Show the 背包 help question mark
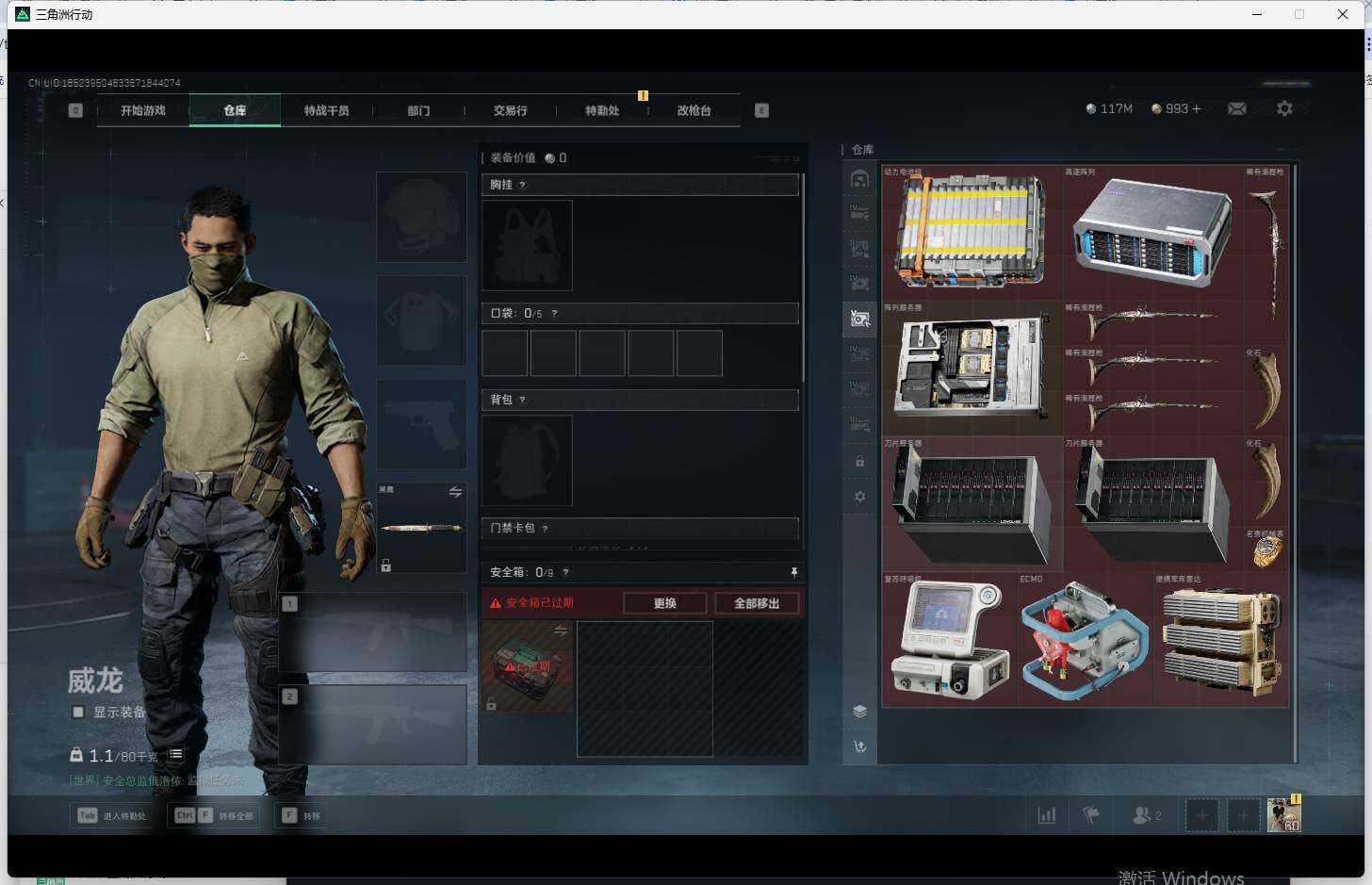The width and height of the screenshot is (1372, 885). pos(522,400)
